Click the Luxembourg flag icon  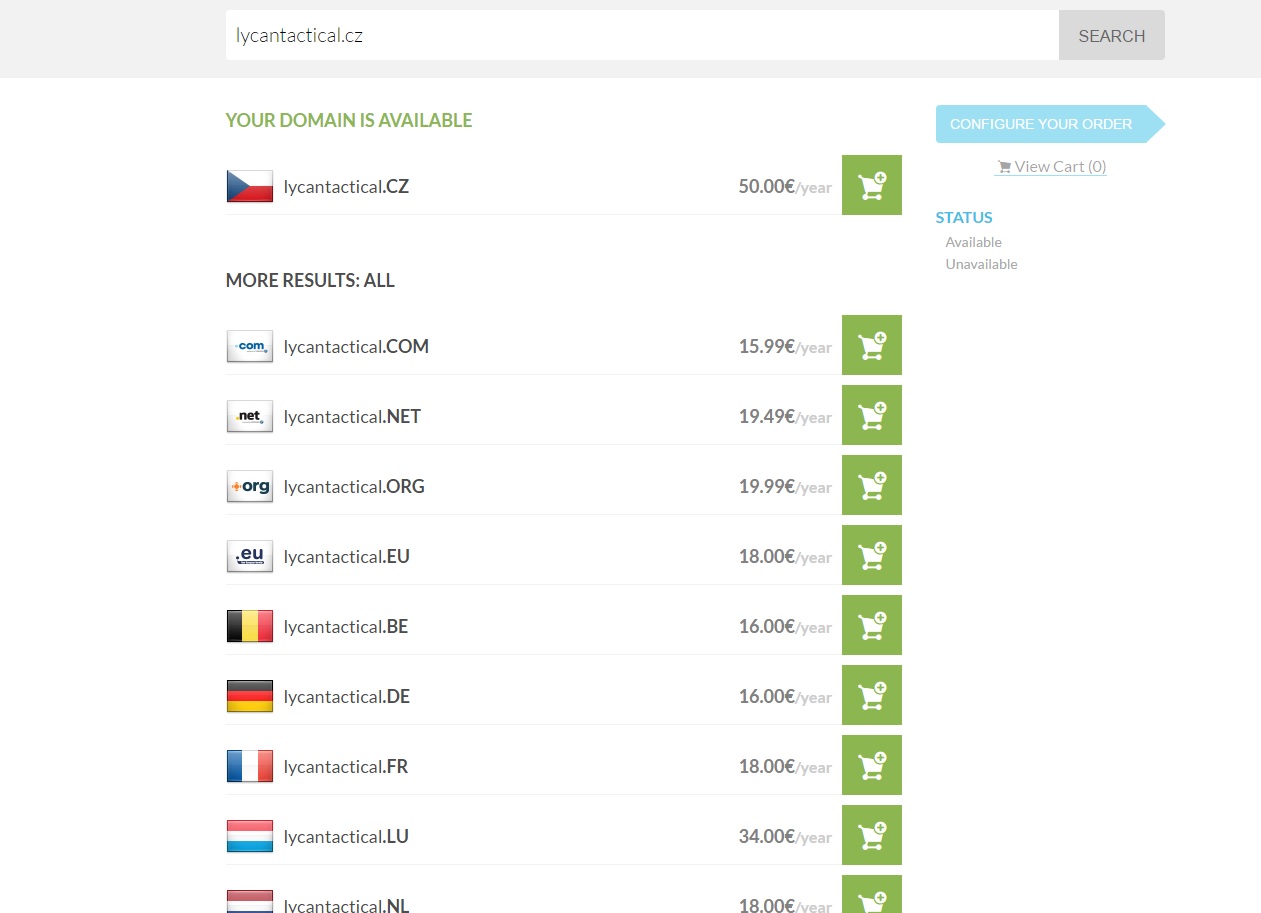pyautogui.click(x=250, y=836)
